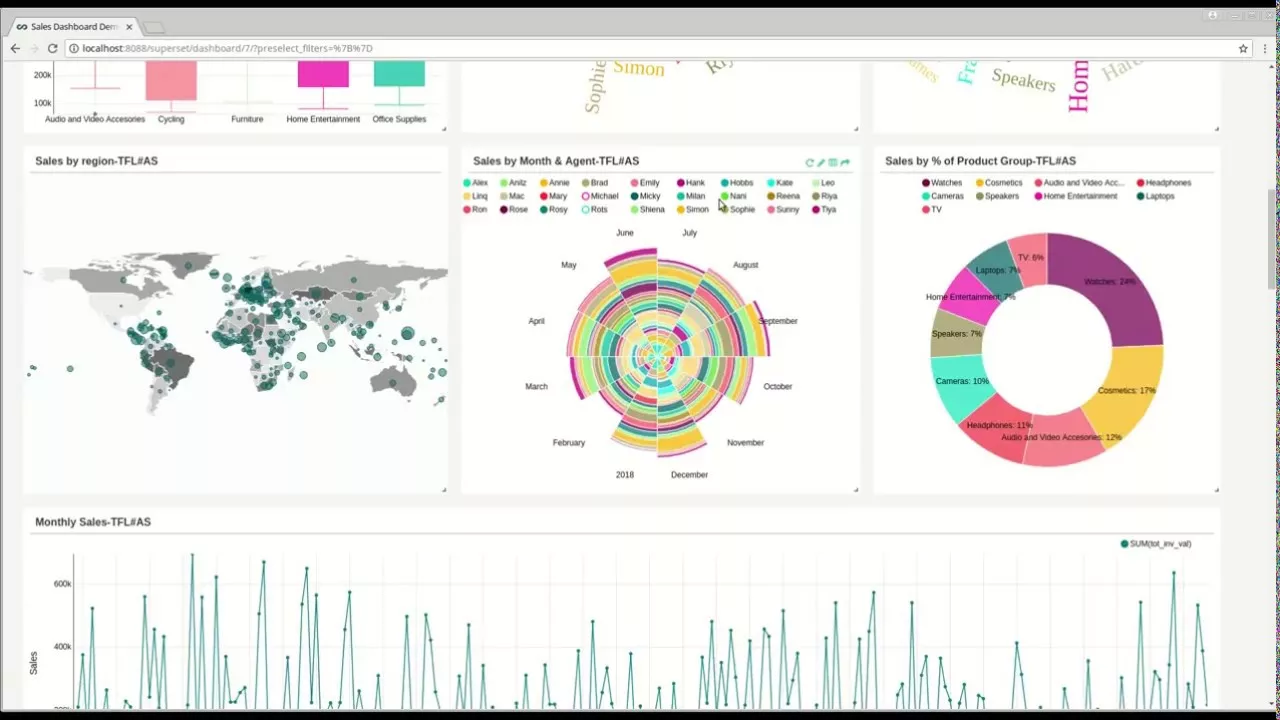The image size is (1280, 720).
Task: Open a new browser tab
Action: (x=154, y=27)
